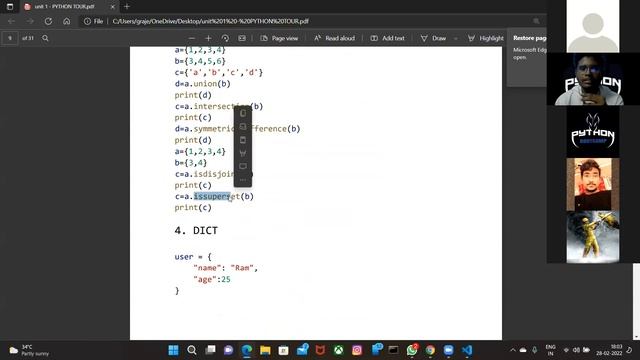Select the Highlight tool
Screen dimensions: 640x360
coord(486,38)
